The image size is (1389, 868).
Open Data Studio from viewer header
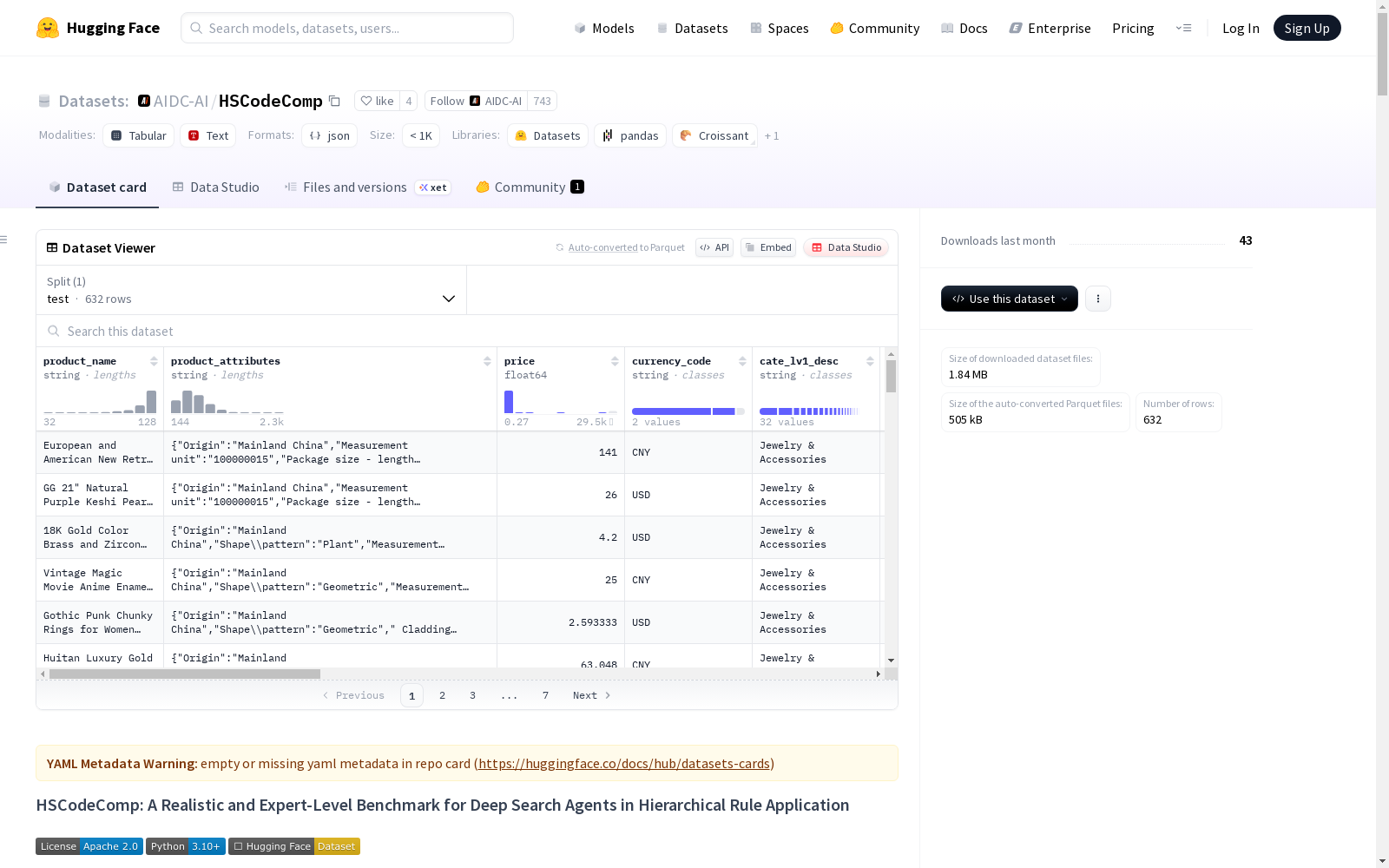(846, 247)
